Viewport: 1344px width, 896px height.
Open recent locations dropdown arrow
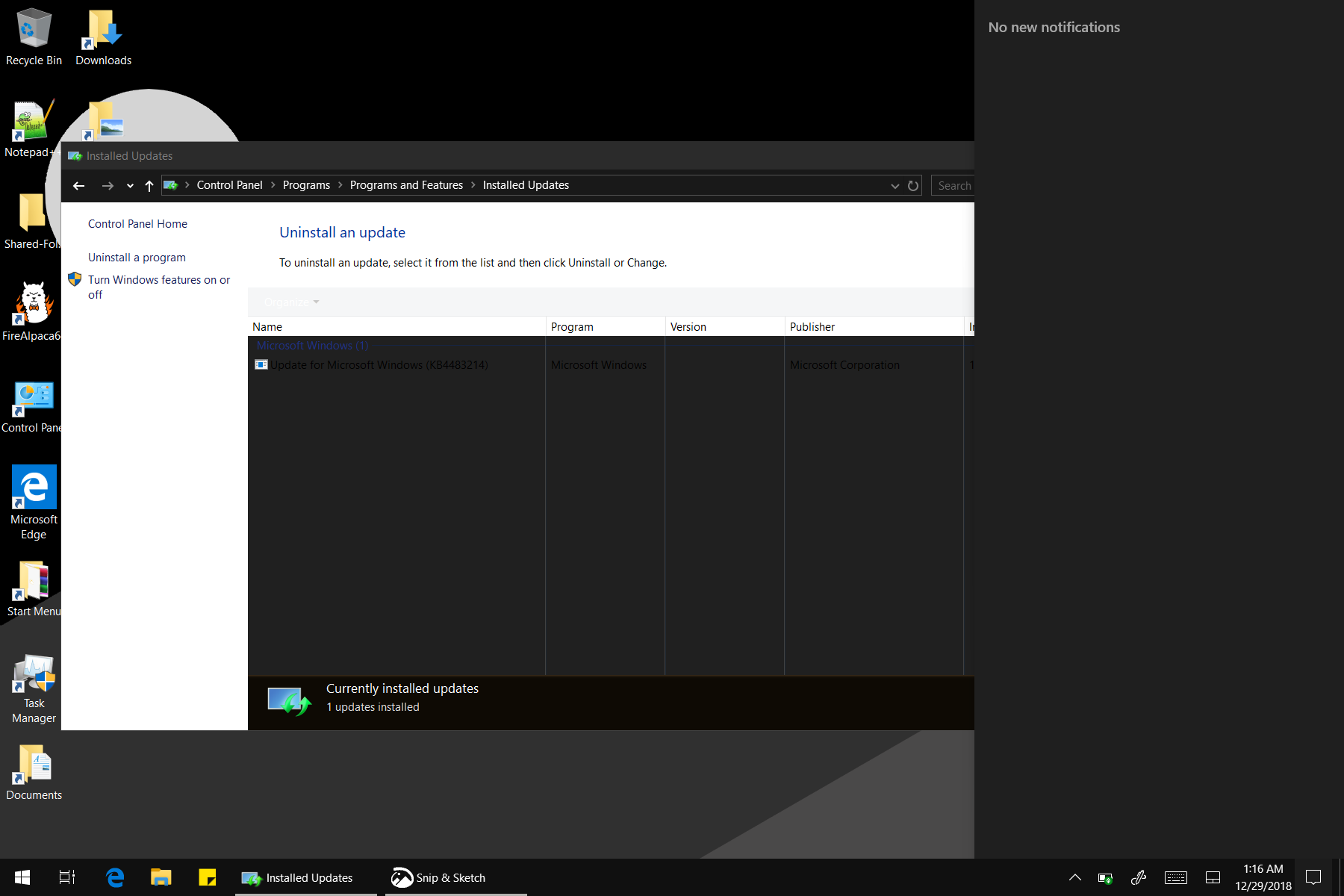click(130, 186)
